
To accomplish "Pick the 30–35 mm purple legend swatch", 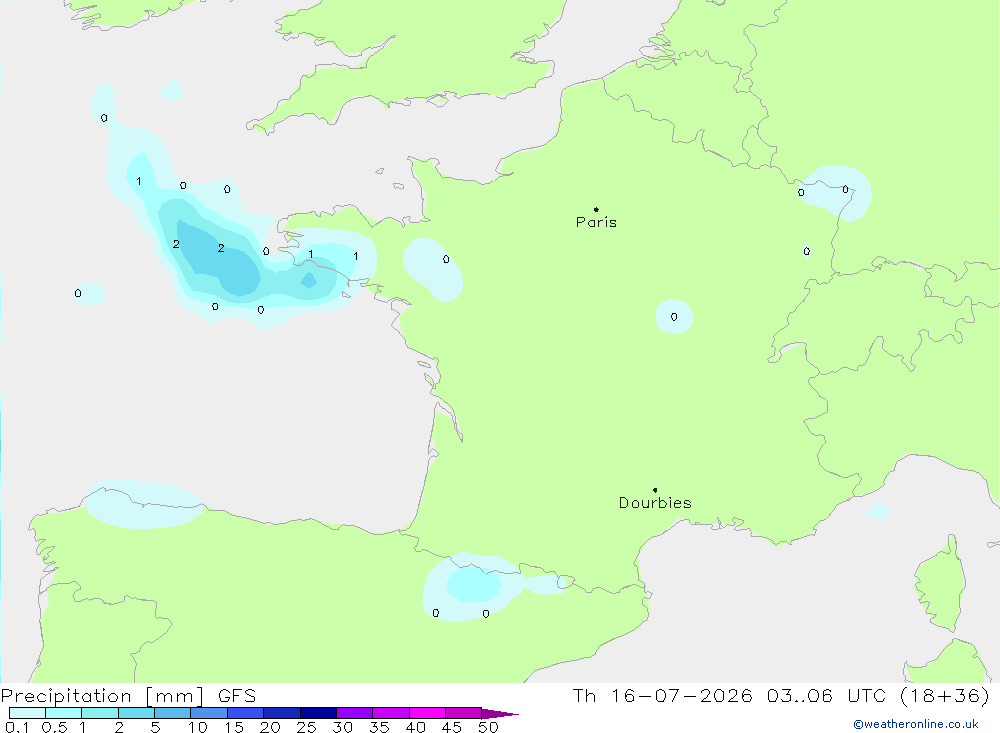I will (x=355, y=713).
